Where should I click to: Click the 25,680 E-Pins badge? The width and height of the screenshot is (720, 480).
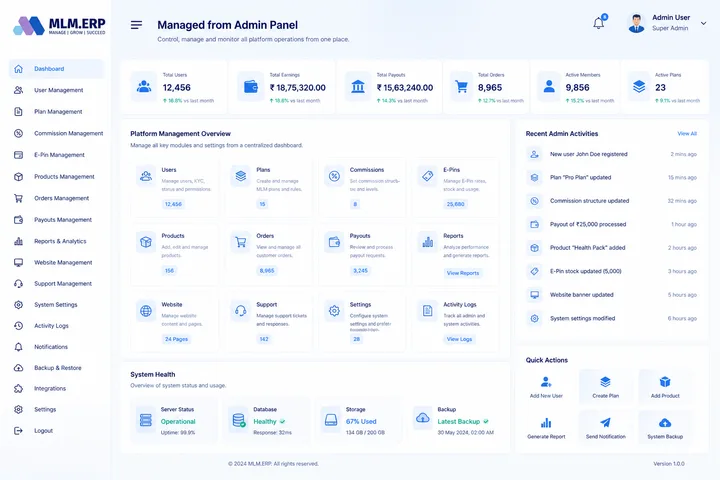(x=456, y=204)
